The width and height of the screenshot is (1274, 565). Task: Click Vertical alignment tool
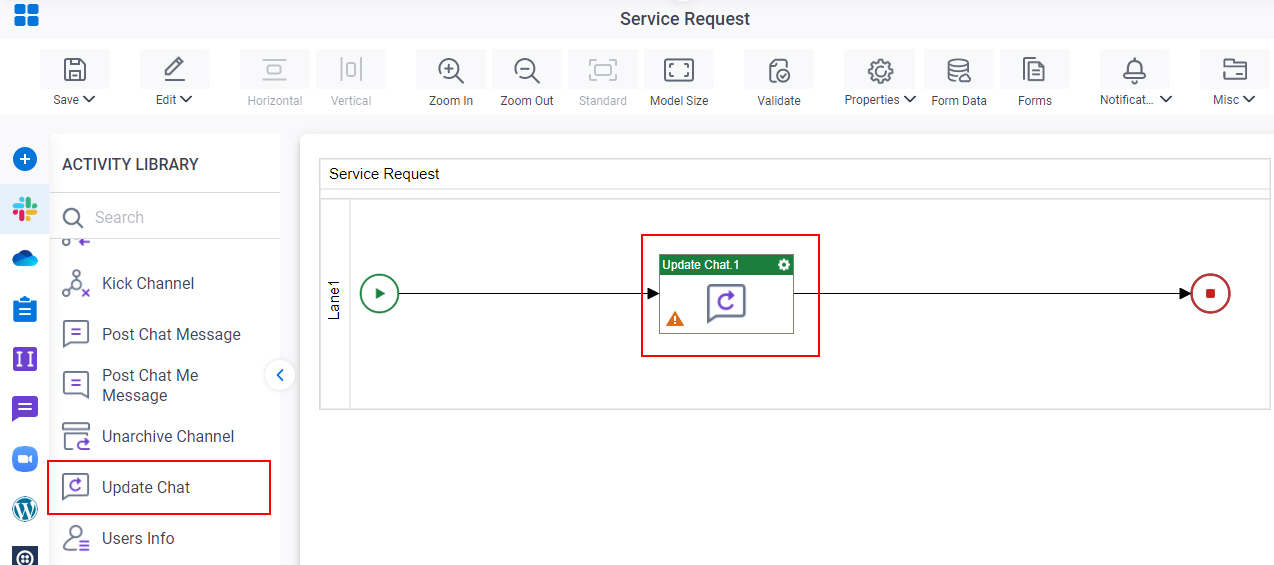click(351, 79)
